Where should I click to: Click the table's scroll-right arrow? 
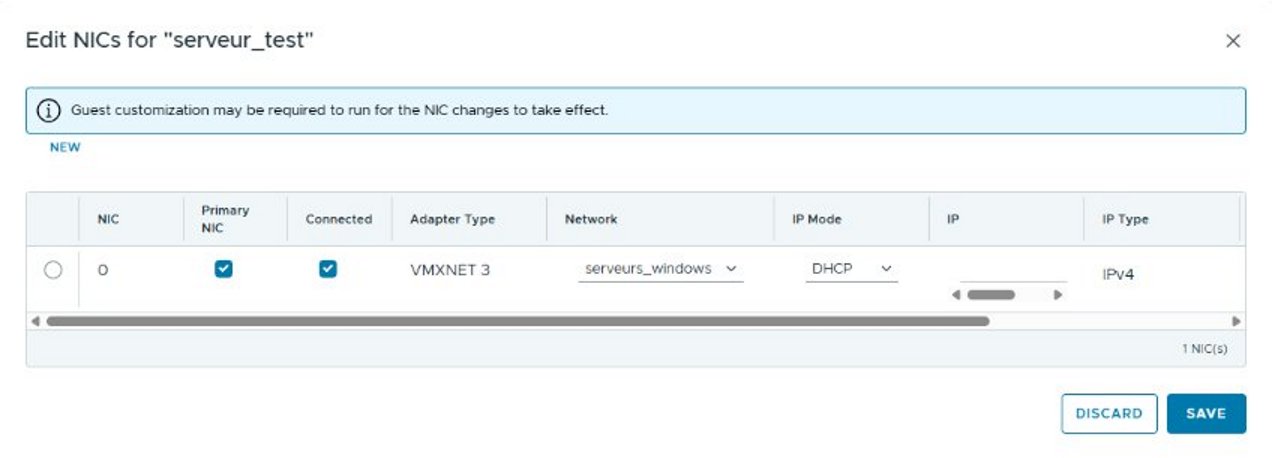[1236, 322]
